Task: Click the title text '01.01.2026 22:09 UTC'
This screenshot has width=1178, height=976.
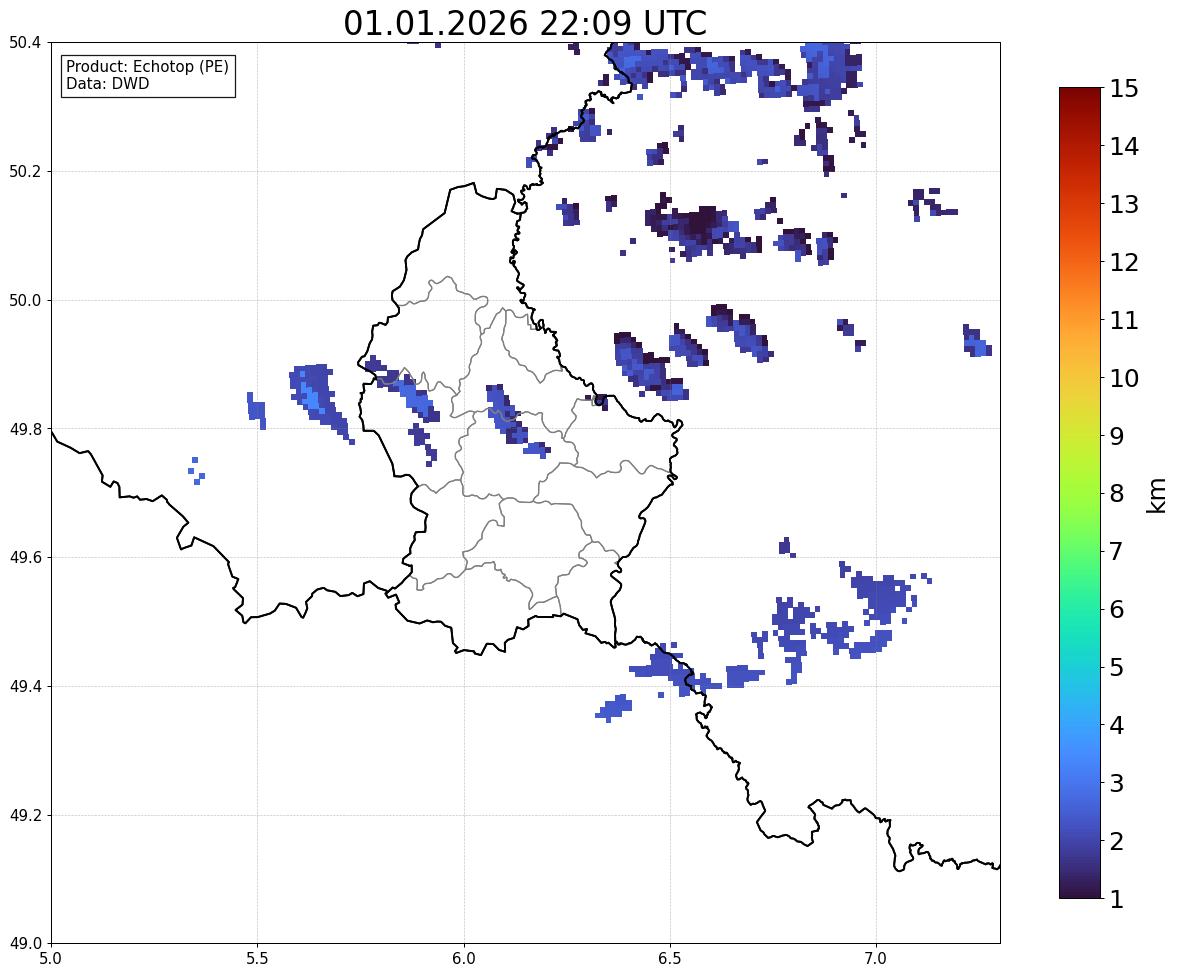Action: coord(525,23)
